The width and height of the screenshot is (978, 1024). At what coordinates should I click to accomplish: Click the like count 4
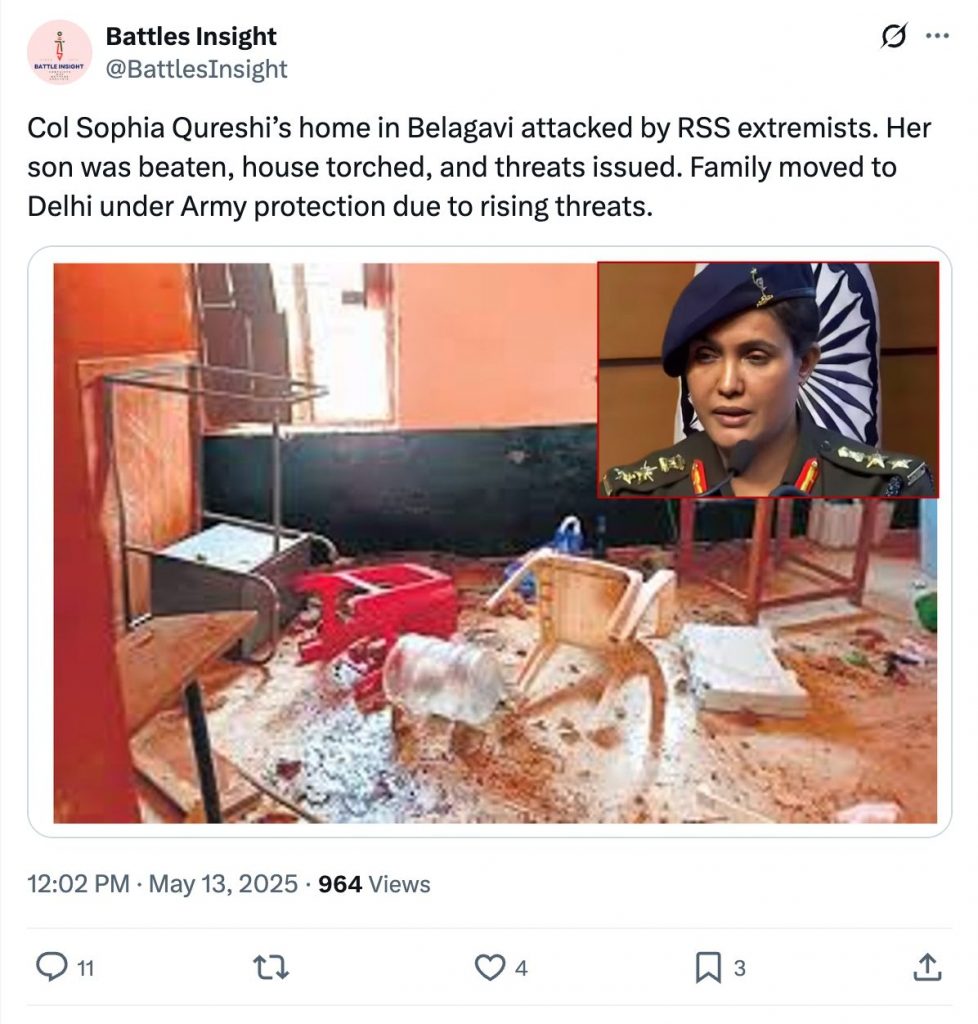(521, 968)
